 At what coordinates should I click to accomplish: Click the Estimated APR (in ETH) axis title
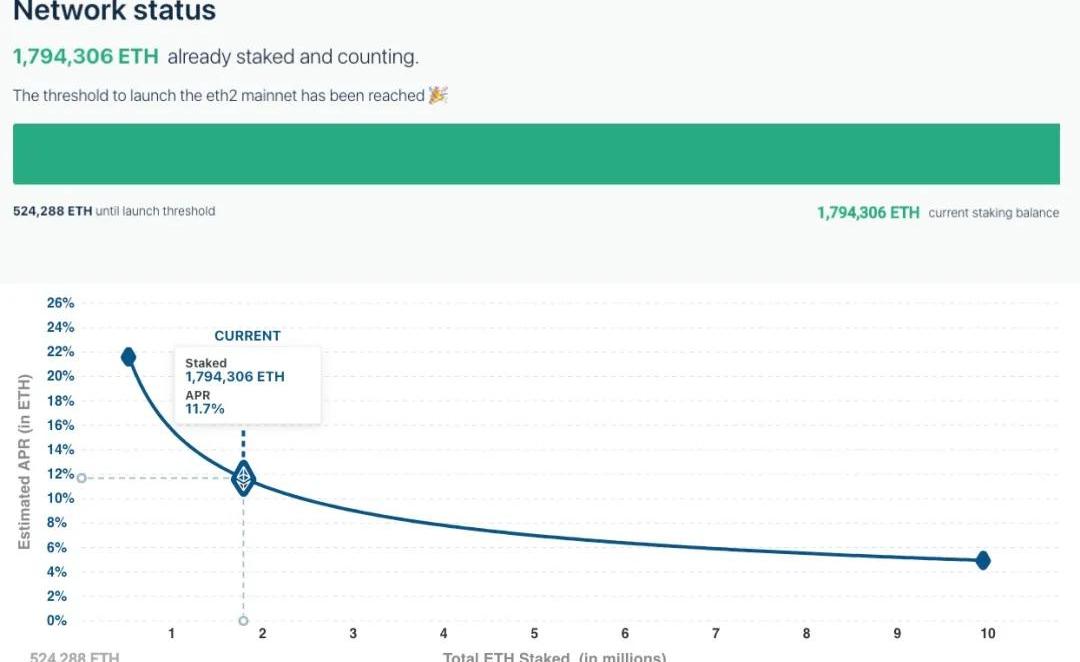click(25, 461)
